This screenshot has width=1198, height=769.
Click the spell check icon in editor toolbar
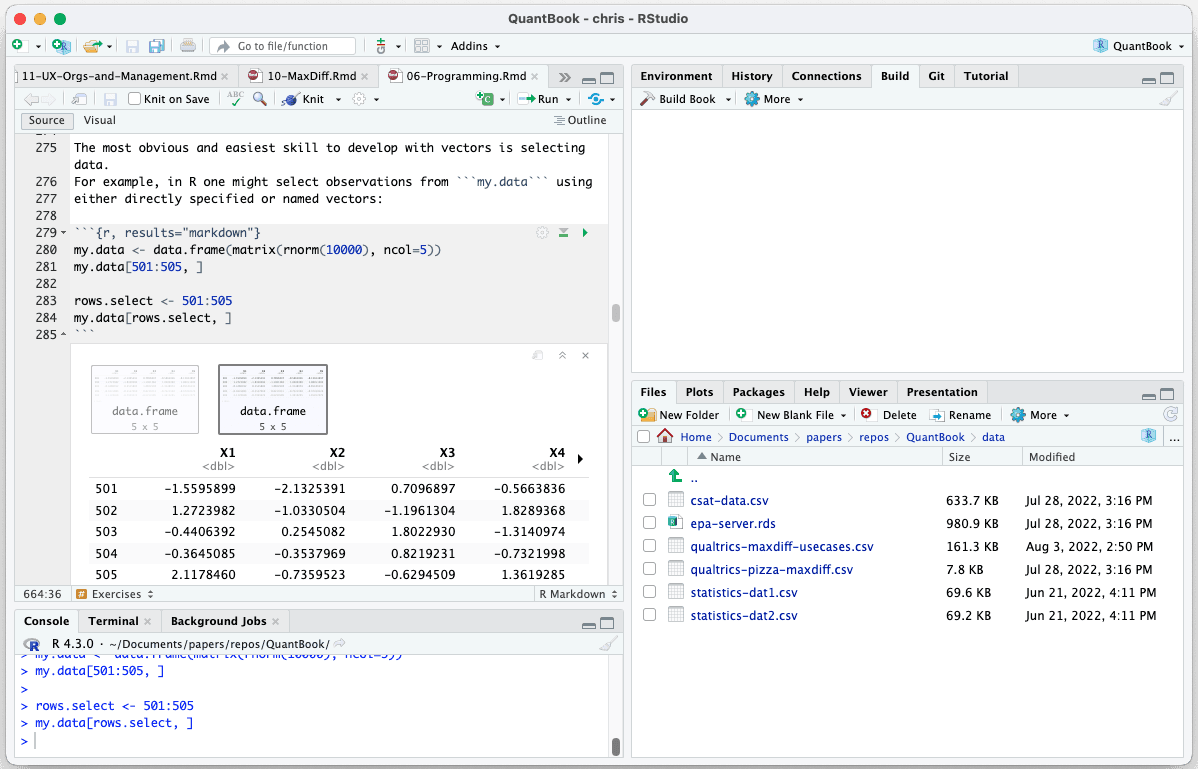(x=235, y=99)
